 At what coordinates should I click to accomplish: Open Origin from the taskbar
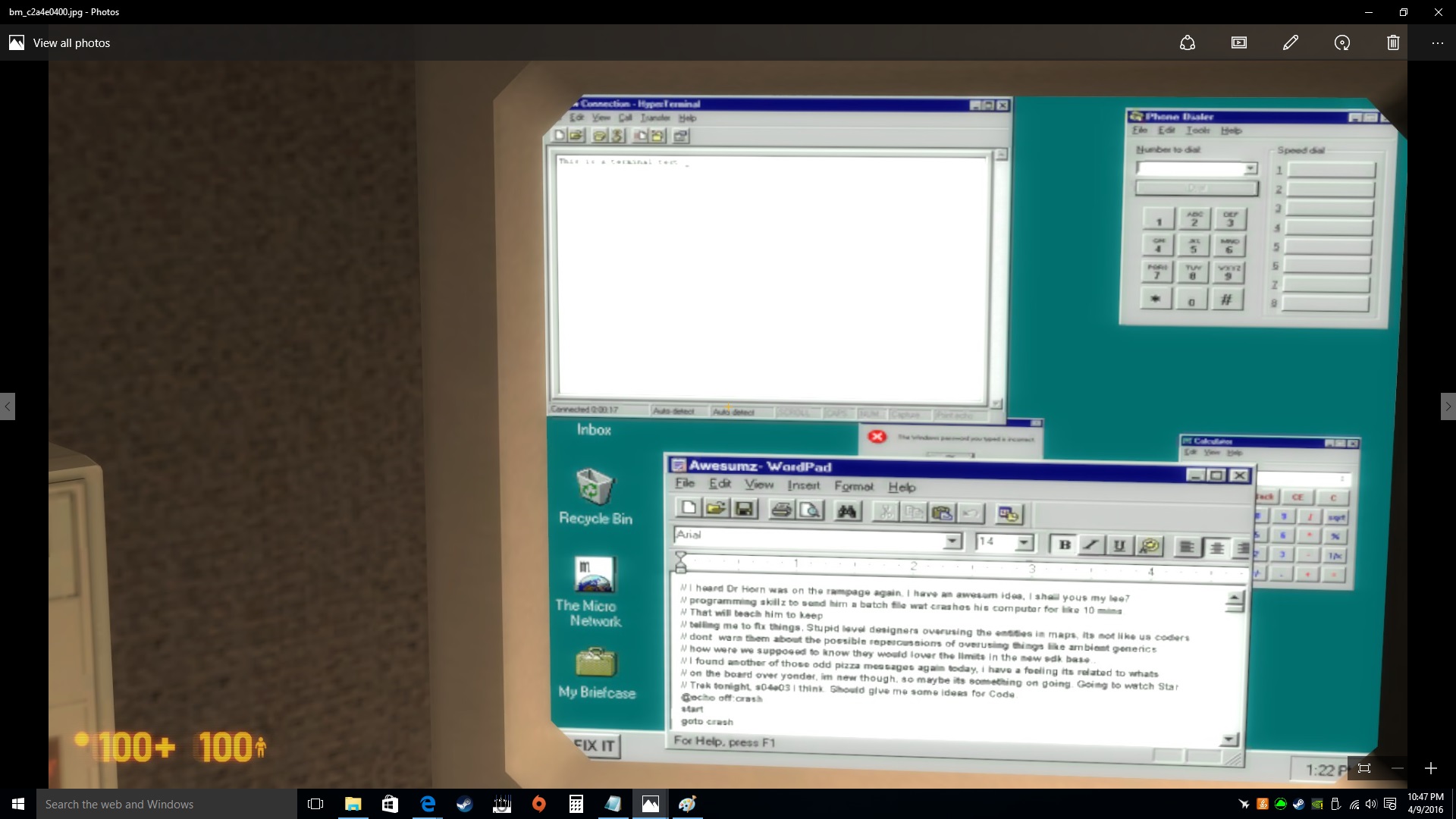point(538,804)
